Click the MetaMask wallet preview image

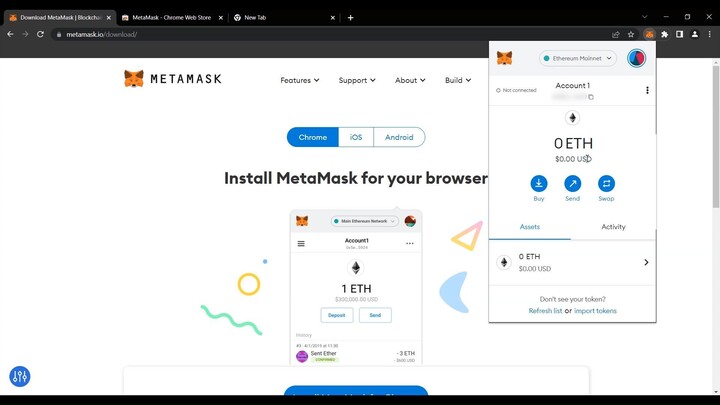[x=356, y=287]
